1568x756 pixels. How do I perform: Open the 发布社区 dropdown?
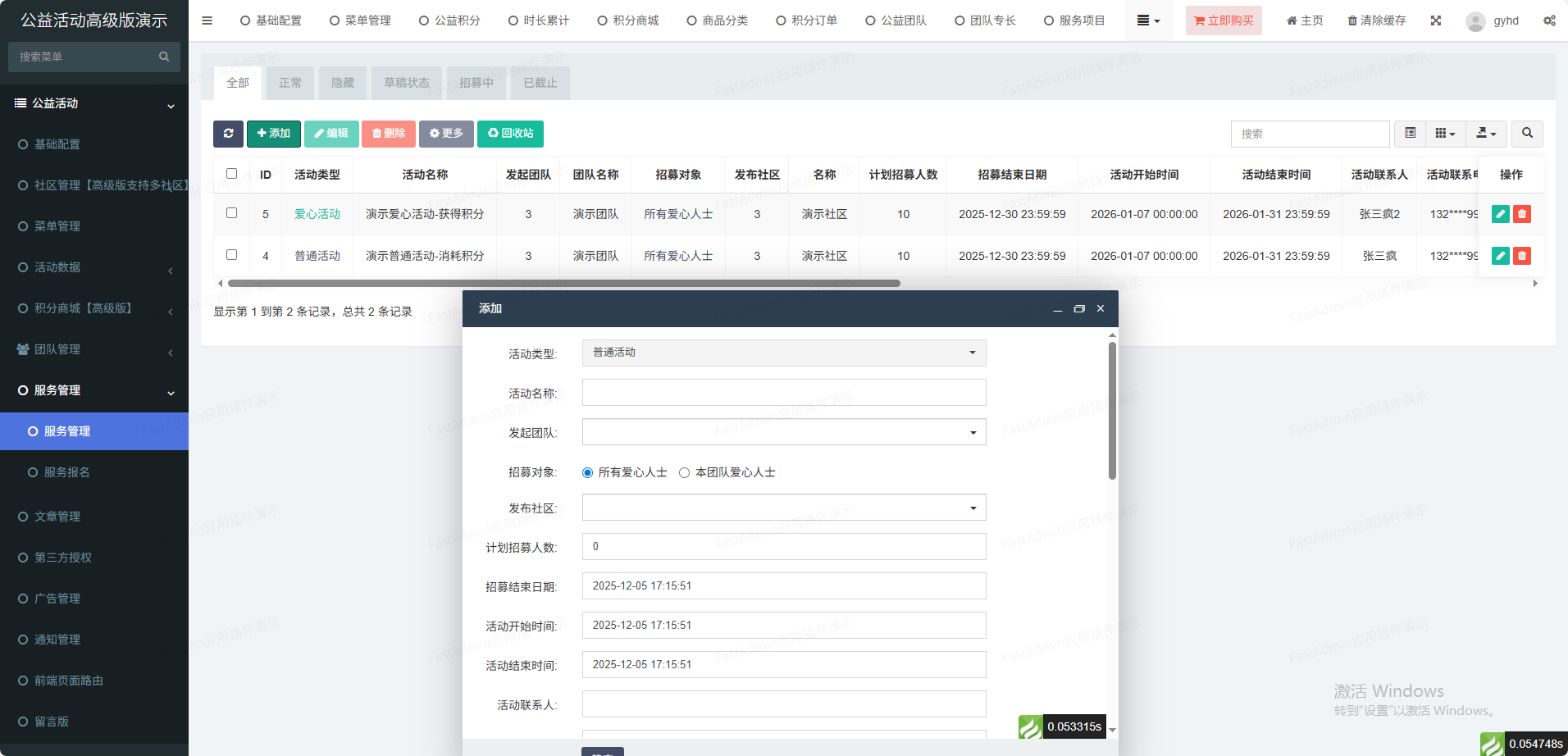783,508
